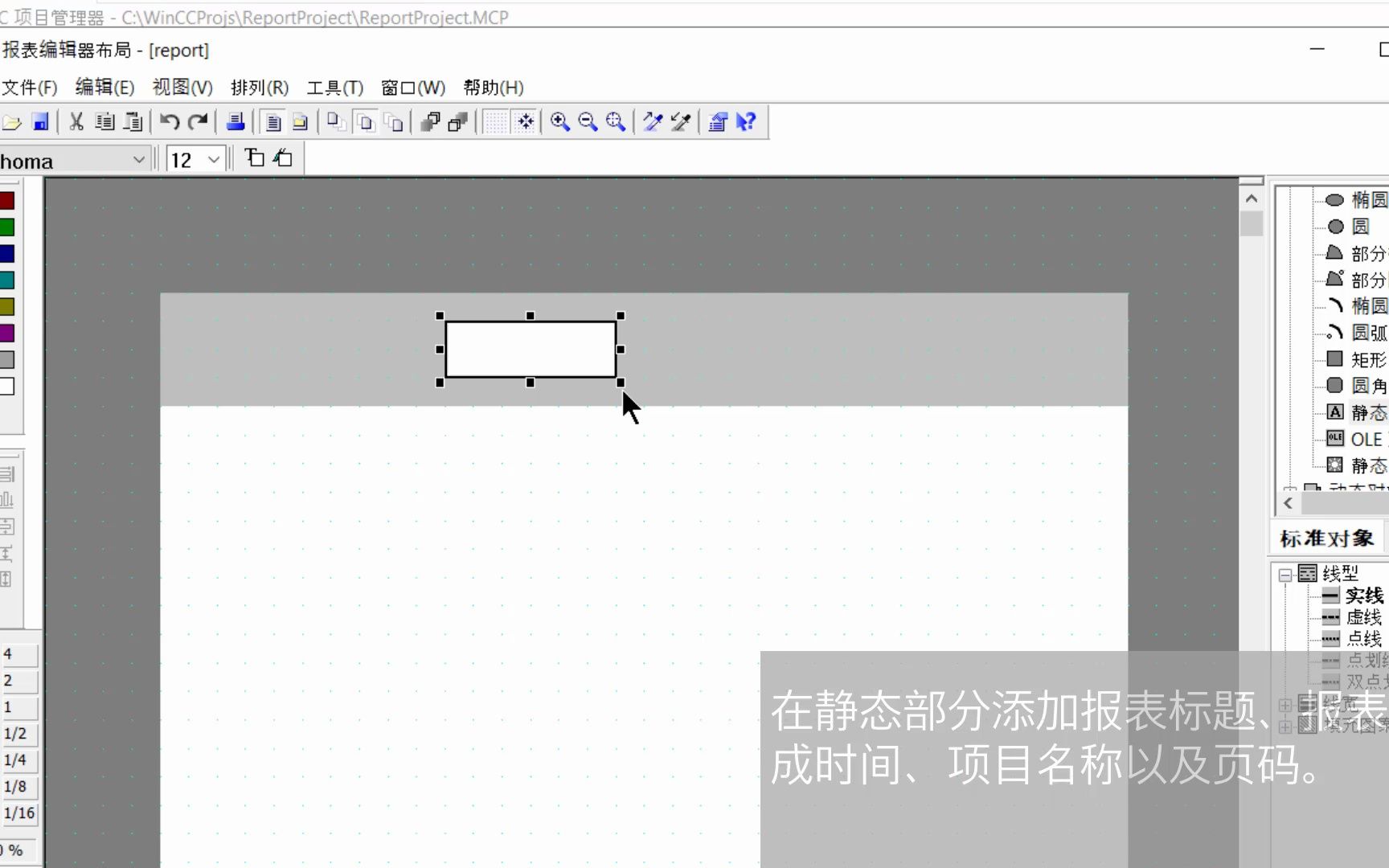
Task: Toggle the snap-to-grid button
Action: pyautogui.click(x=525, y=122)
